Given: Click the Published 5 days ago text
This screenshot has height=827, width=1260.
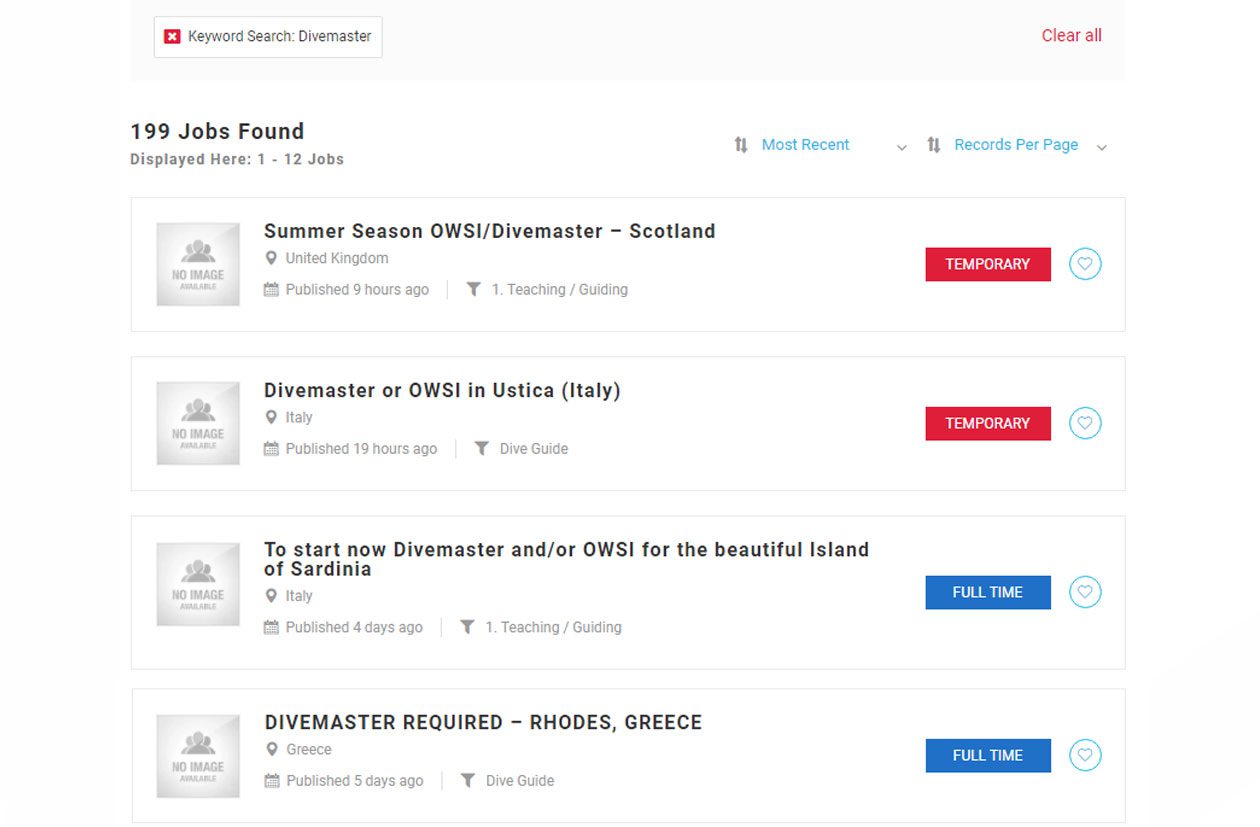Looking at the screenshot, I should click(x=355, y=781).
